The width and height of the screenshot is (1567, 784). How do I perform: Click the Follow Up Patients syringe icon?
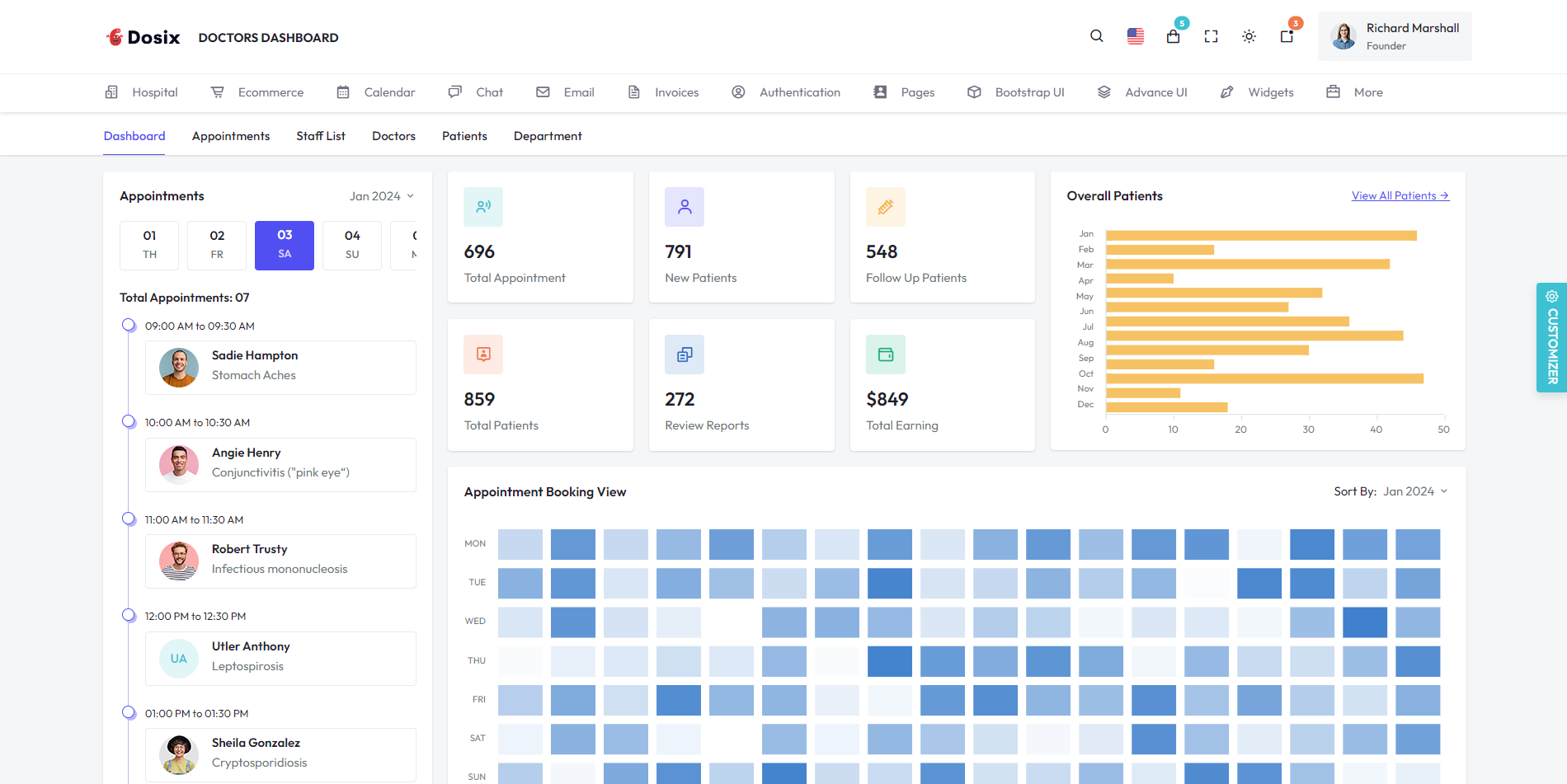(x=886, y=207)
